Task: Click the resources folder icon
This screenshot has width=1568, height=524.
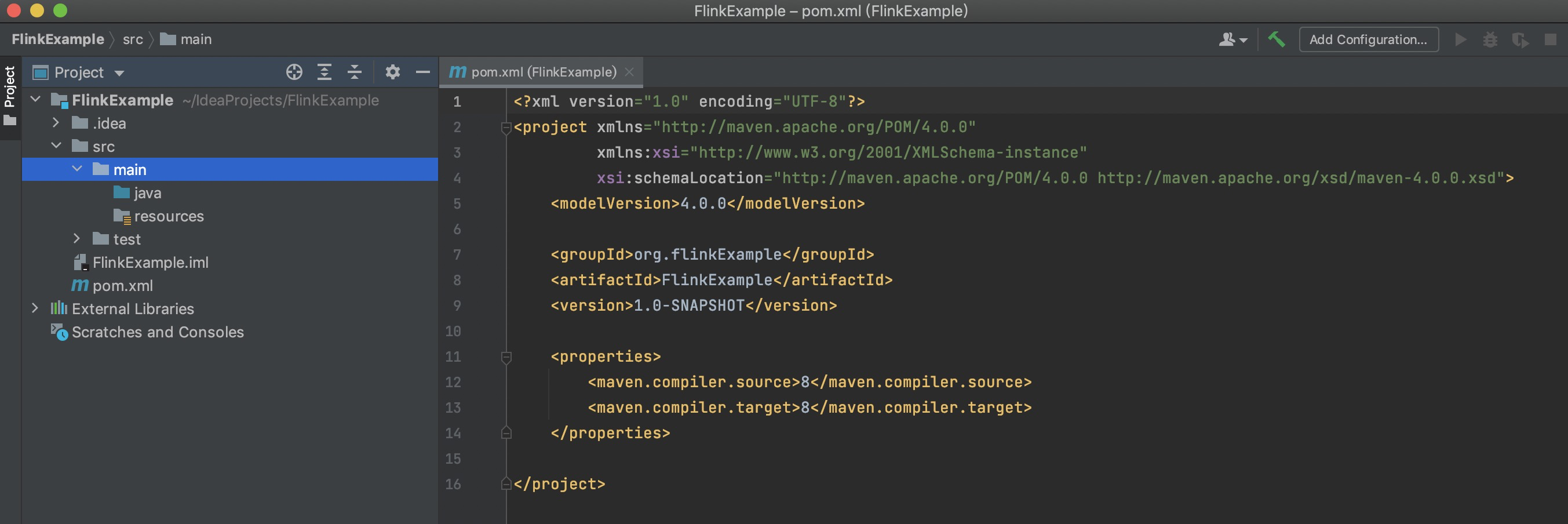Action: tap(122, 216)
